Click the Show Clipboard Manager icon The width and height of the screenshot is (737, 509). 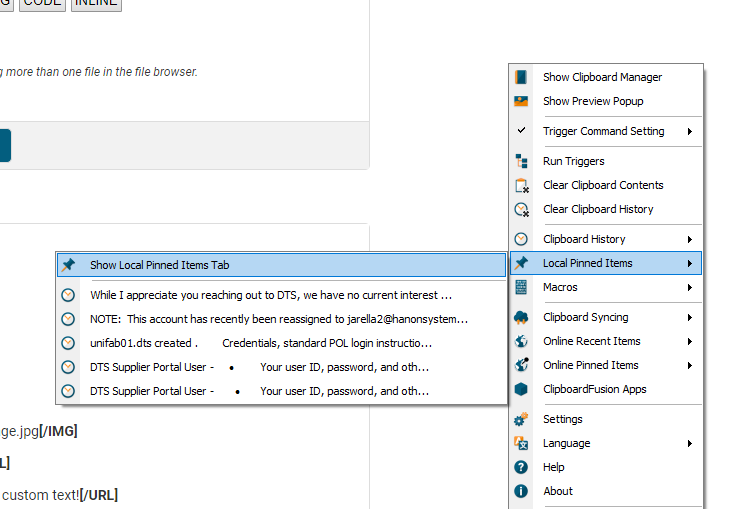coord(521,77)
